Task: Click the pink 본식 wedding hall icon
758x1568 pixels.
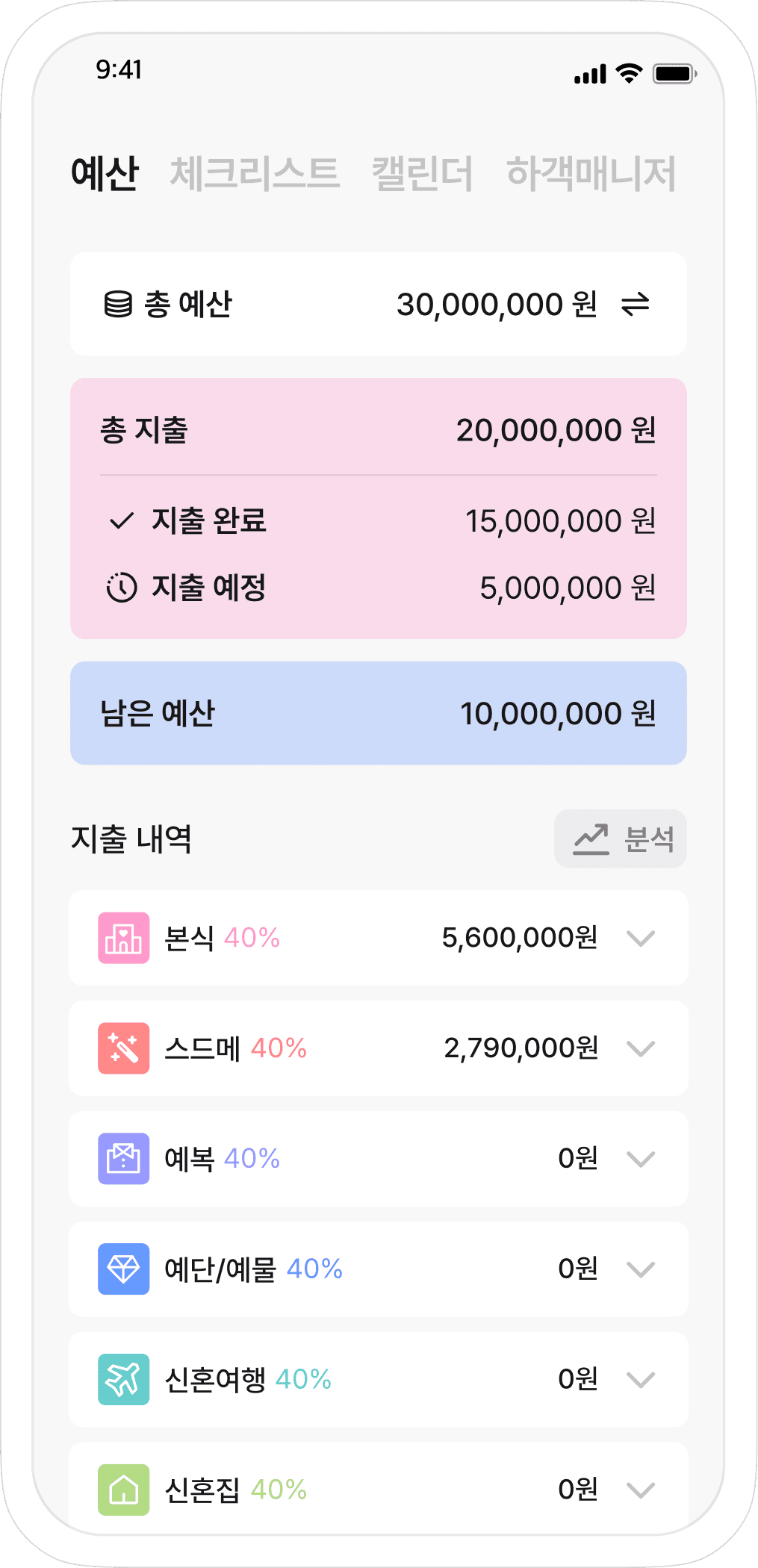Action: tap(124, 938)
